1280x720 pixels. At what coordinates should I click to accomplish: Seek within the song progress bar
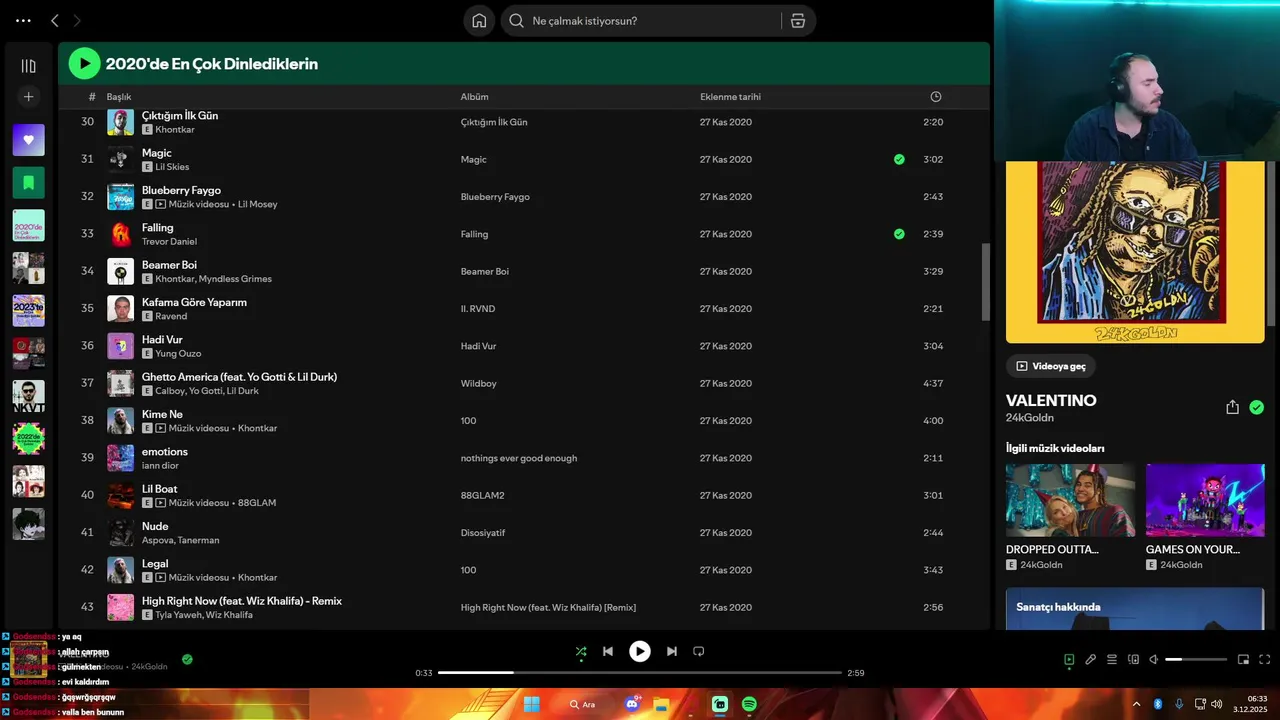coord(640,673)
